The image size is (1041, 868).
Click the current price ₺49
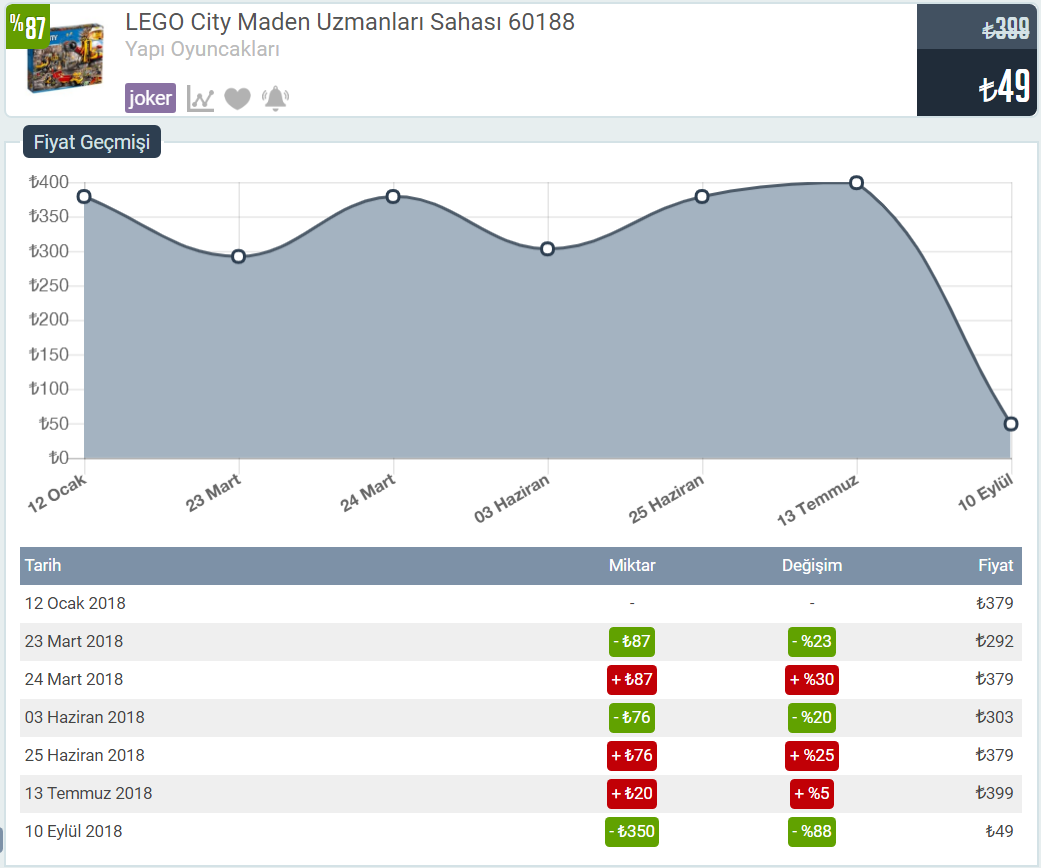pos(1005,86)
